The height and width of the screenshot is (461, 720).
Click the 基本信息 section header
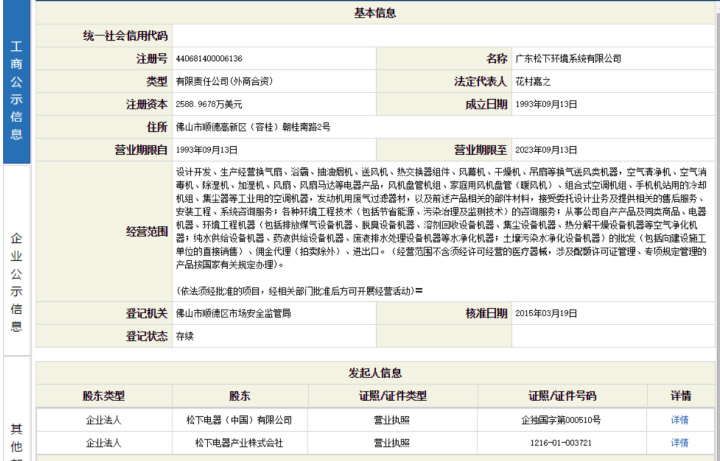[375, 13]
